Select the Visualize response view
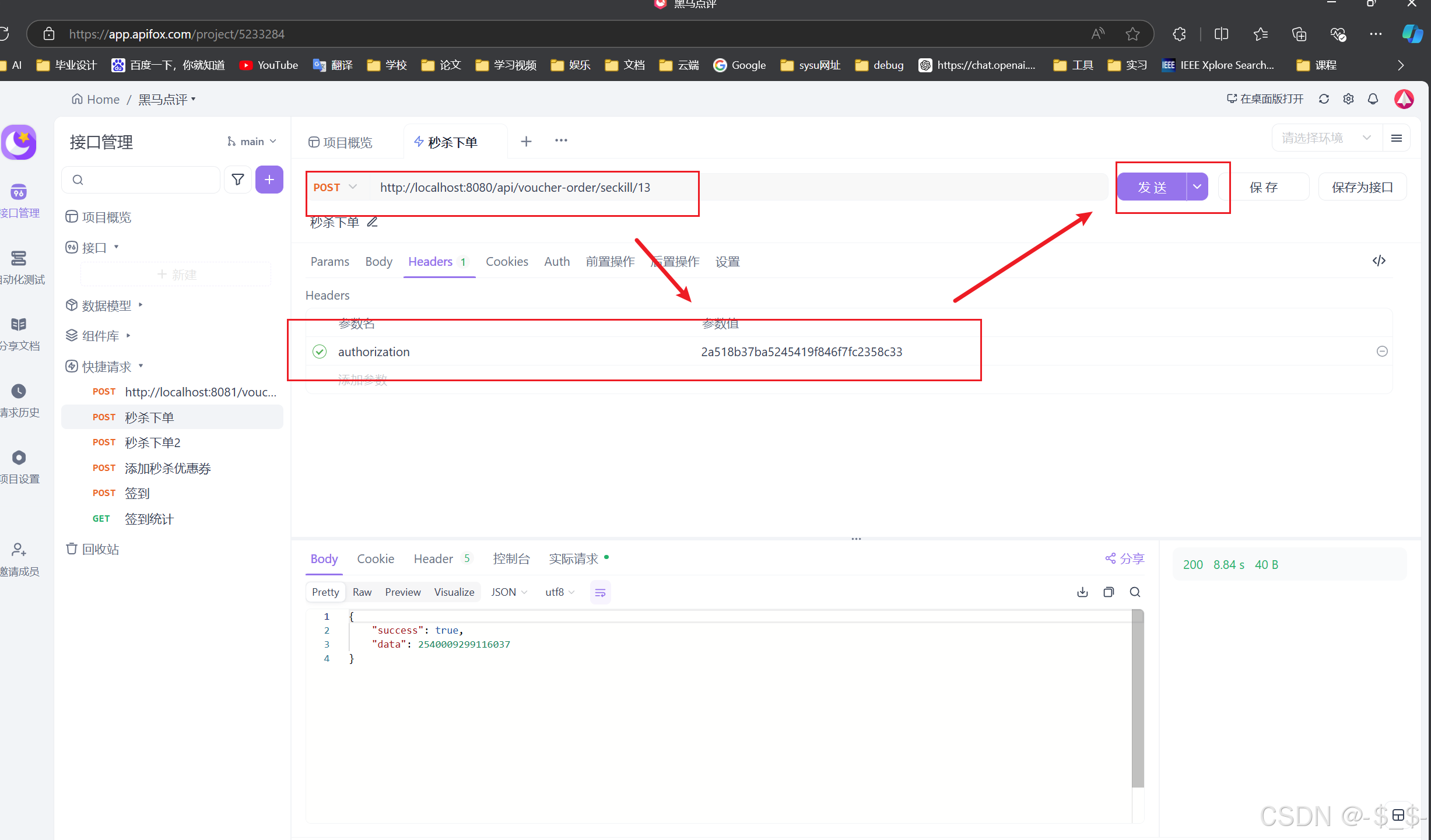 [454, 592]
